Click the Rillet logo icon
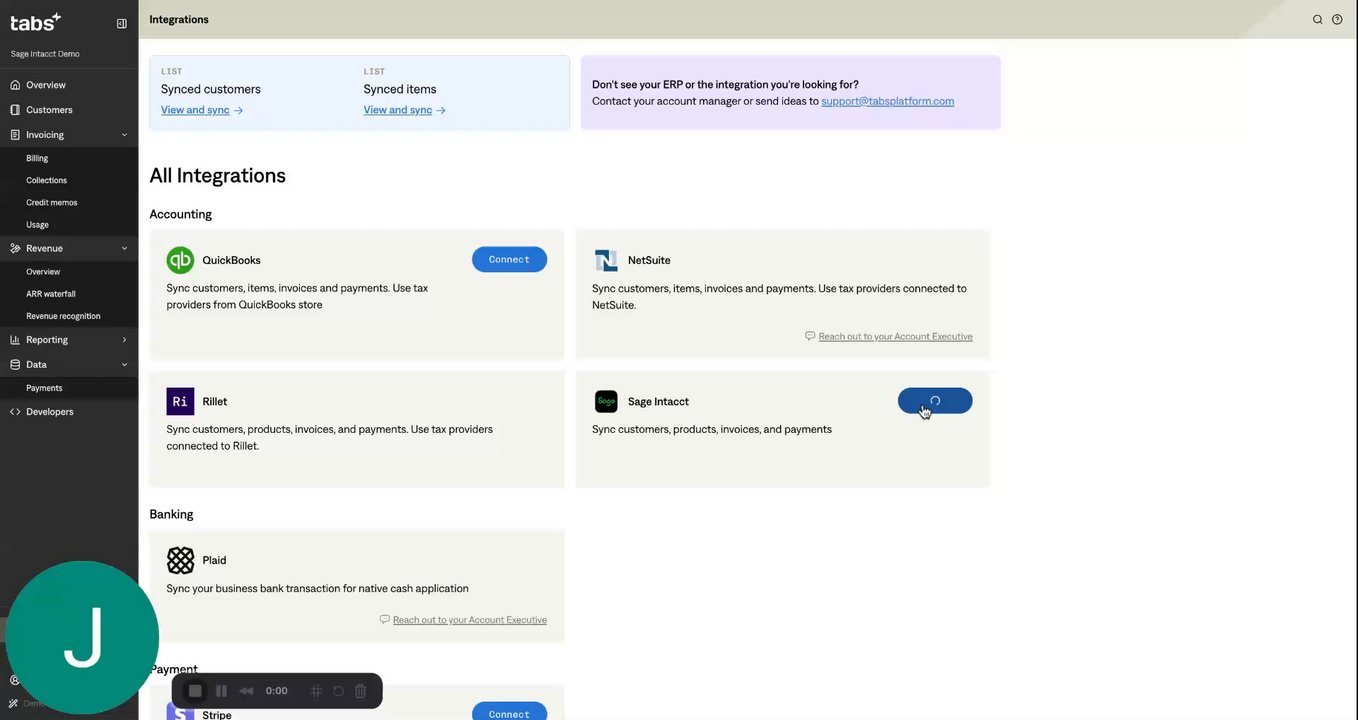The image size is (1358, 720). tap(180, 401)
